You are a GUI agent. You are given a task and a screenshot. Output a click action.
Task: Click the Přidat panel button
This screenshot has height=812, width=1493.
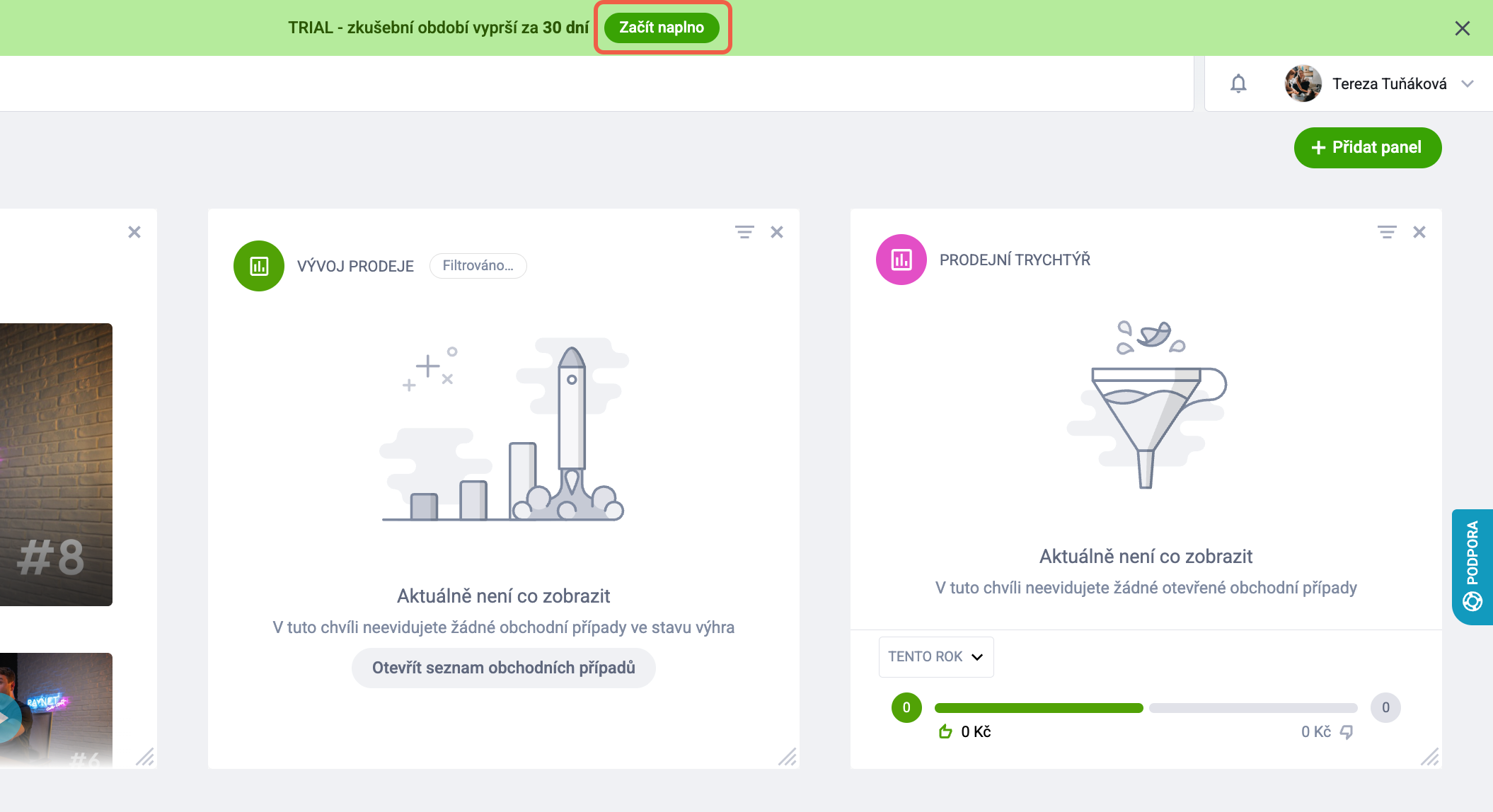click(1368, 147)
